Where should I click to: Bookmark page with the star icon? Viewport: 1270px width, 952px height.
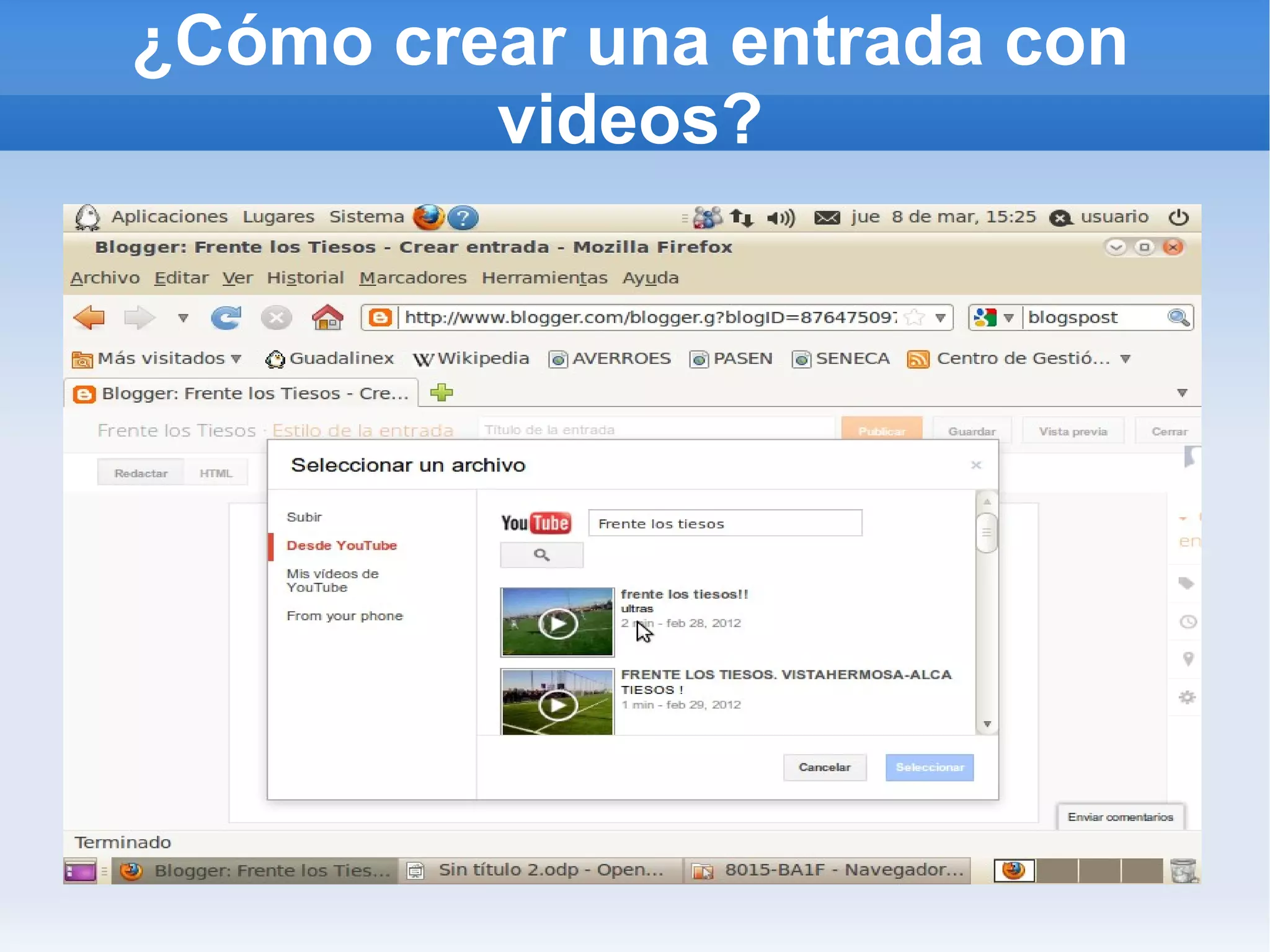click(x=913, y=318)
